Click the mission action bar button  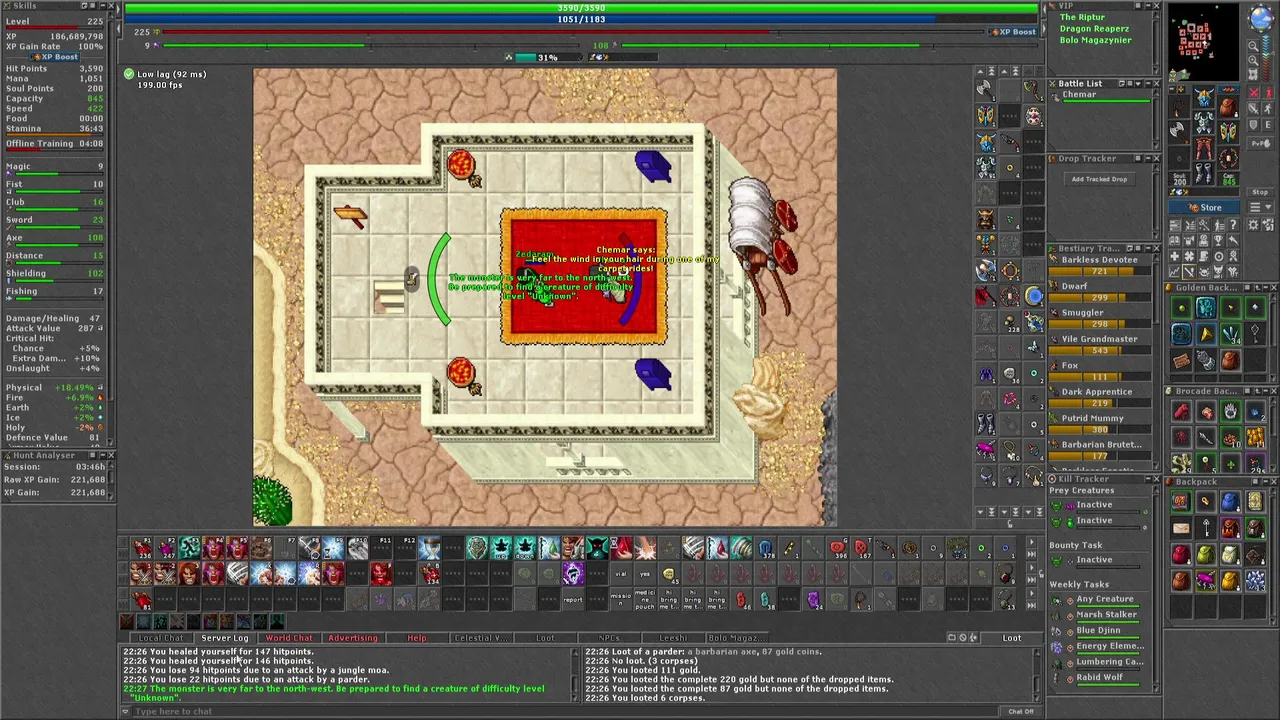click(621, 599)
